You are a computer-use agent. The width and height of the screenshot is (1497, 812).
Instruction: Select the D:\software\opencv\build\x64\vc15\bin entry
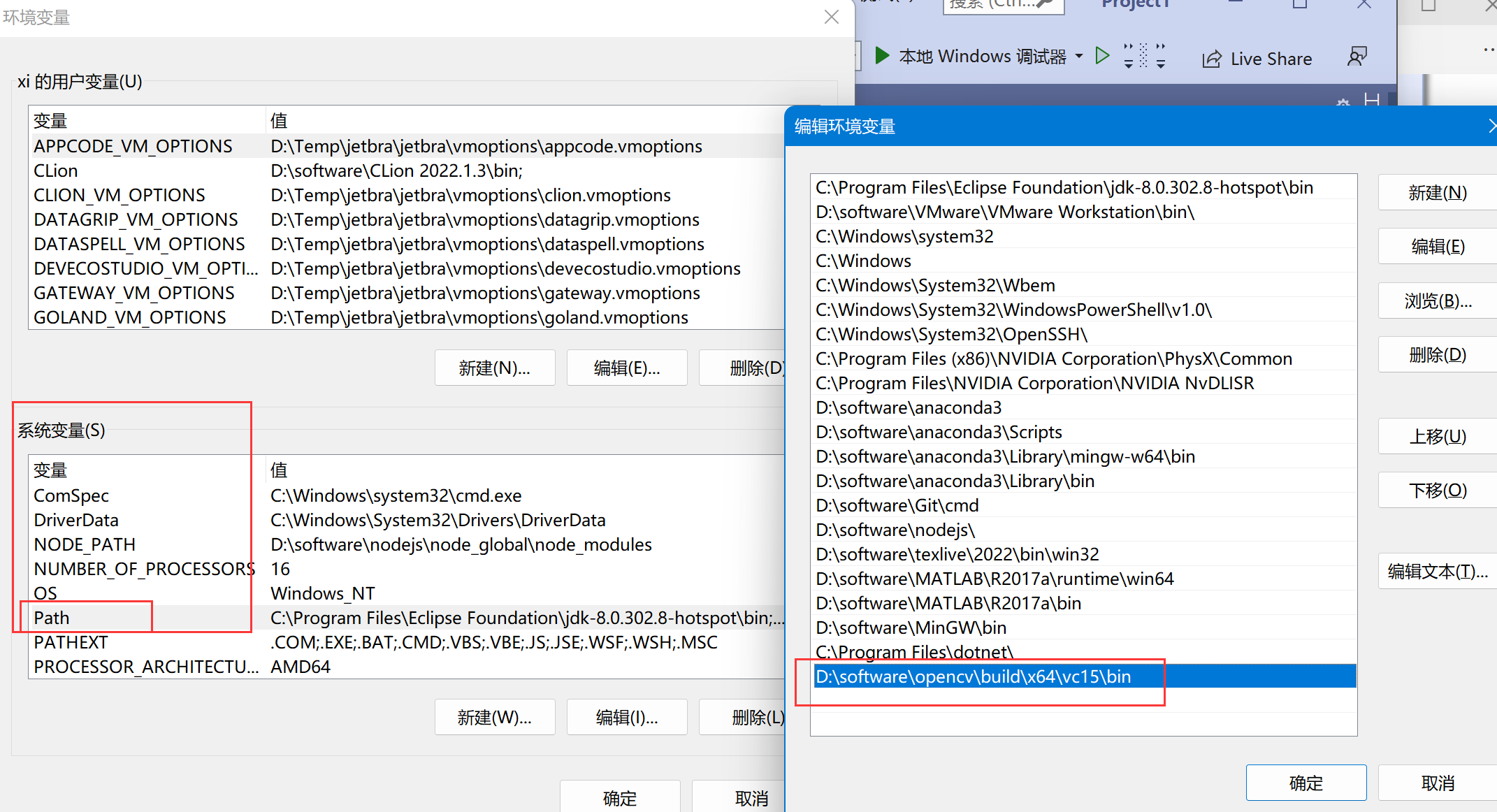tap(973, 676)
